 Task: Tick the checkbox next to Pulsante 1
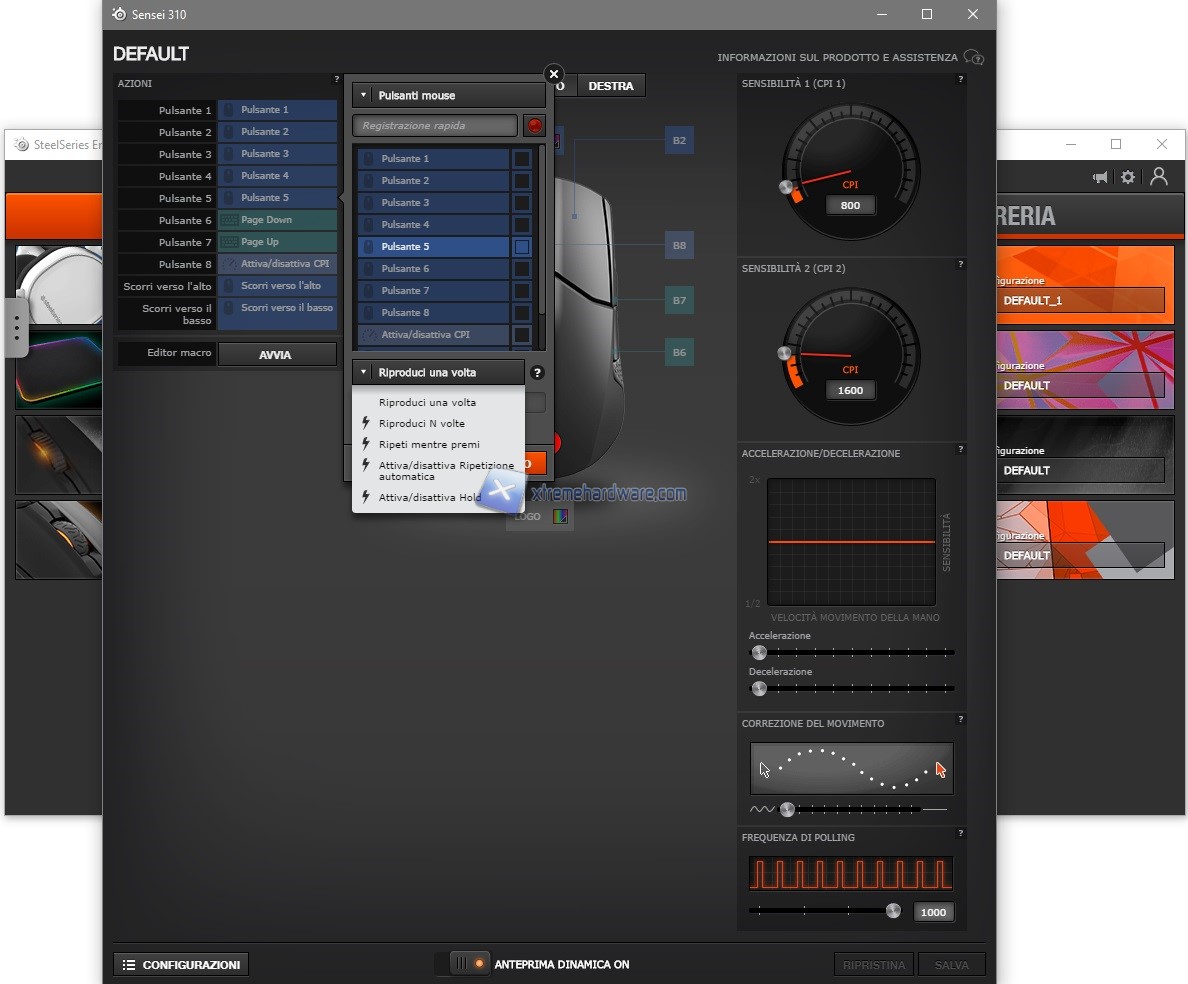[x=522, y=159]
